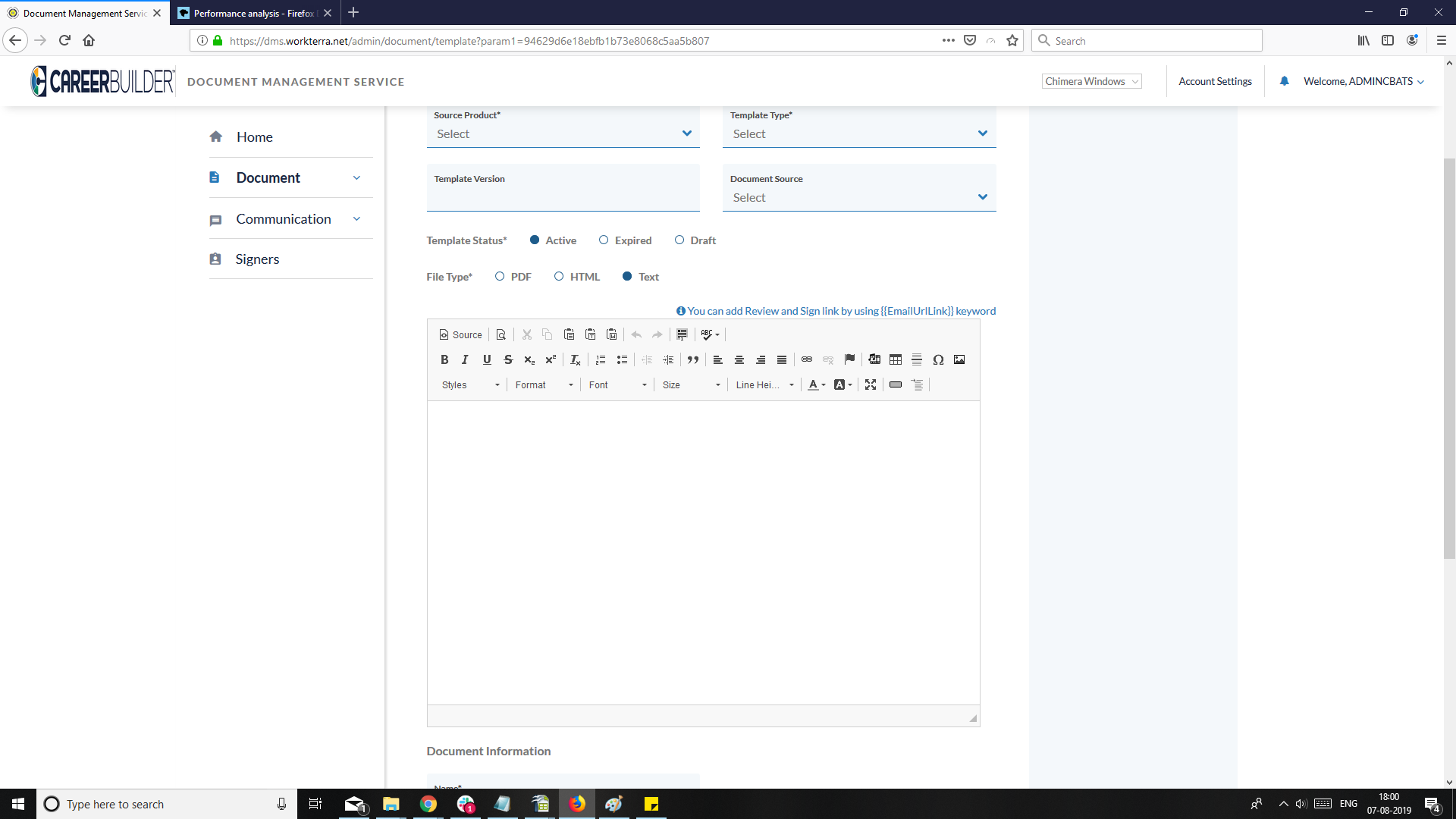1456x819 pixels.
Task: Choose Text file type
Action: (x=627, y=277)
